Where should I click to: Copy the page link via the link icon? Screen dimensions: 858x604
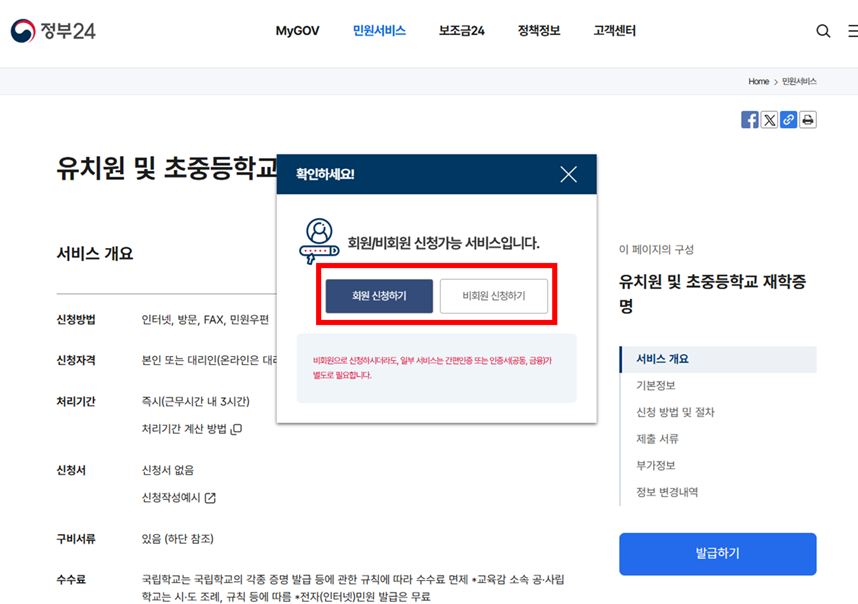click(790, 119)
